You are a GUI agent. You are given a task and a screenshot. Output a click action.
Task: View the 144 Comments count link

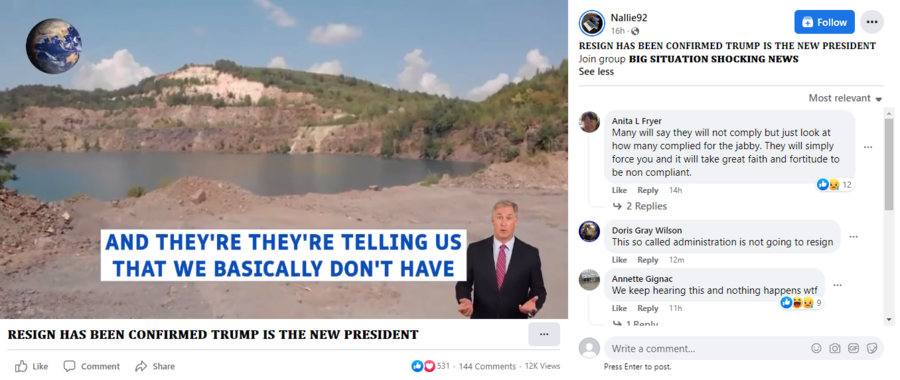pos(487,366)
